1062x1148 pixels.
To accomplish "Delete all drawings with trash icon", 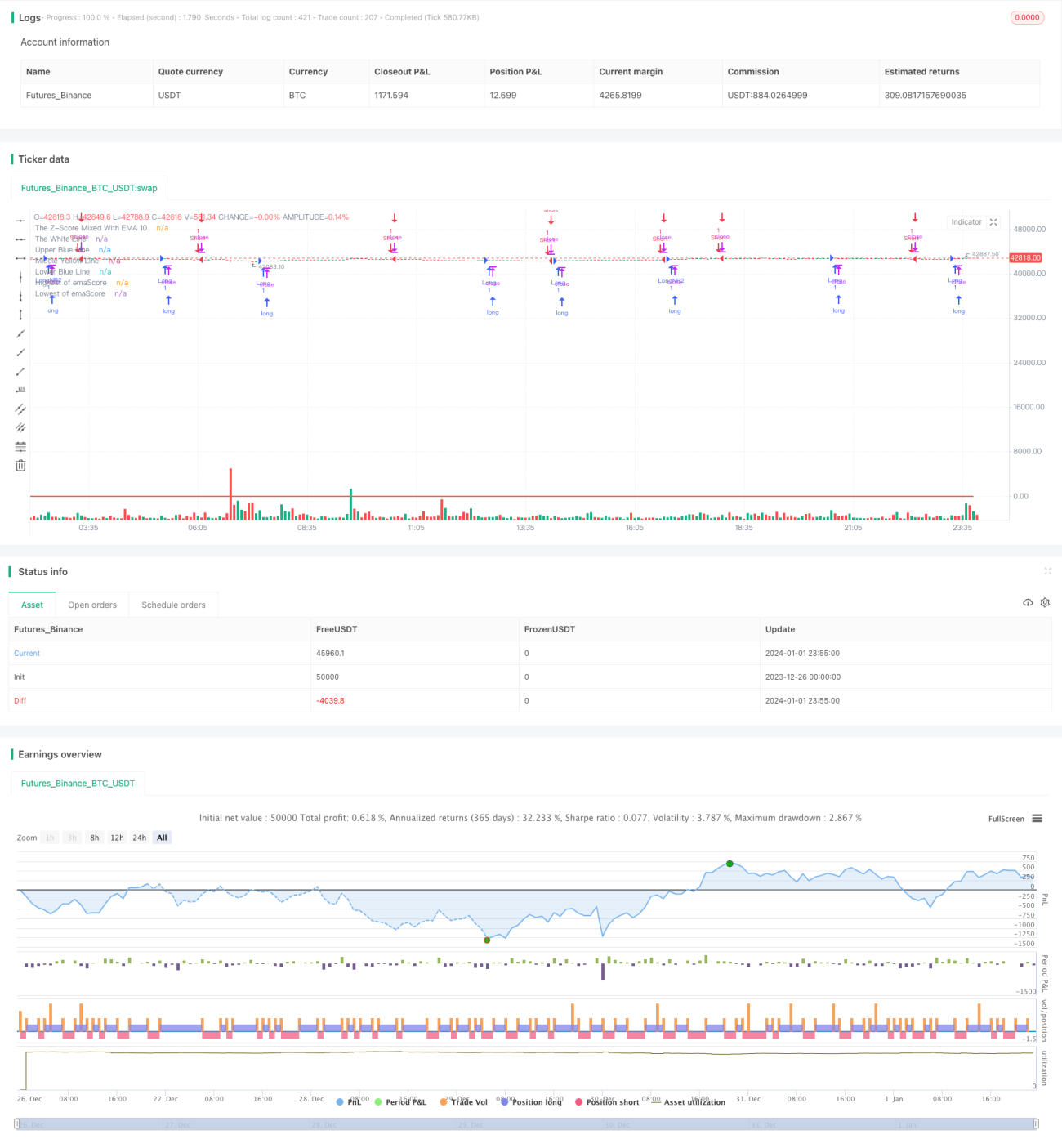I will point(20,465).
